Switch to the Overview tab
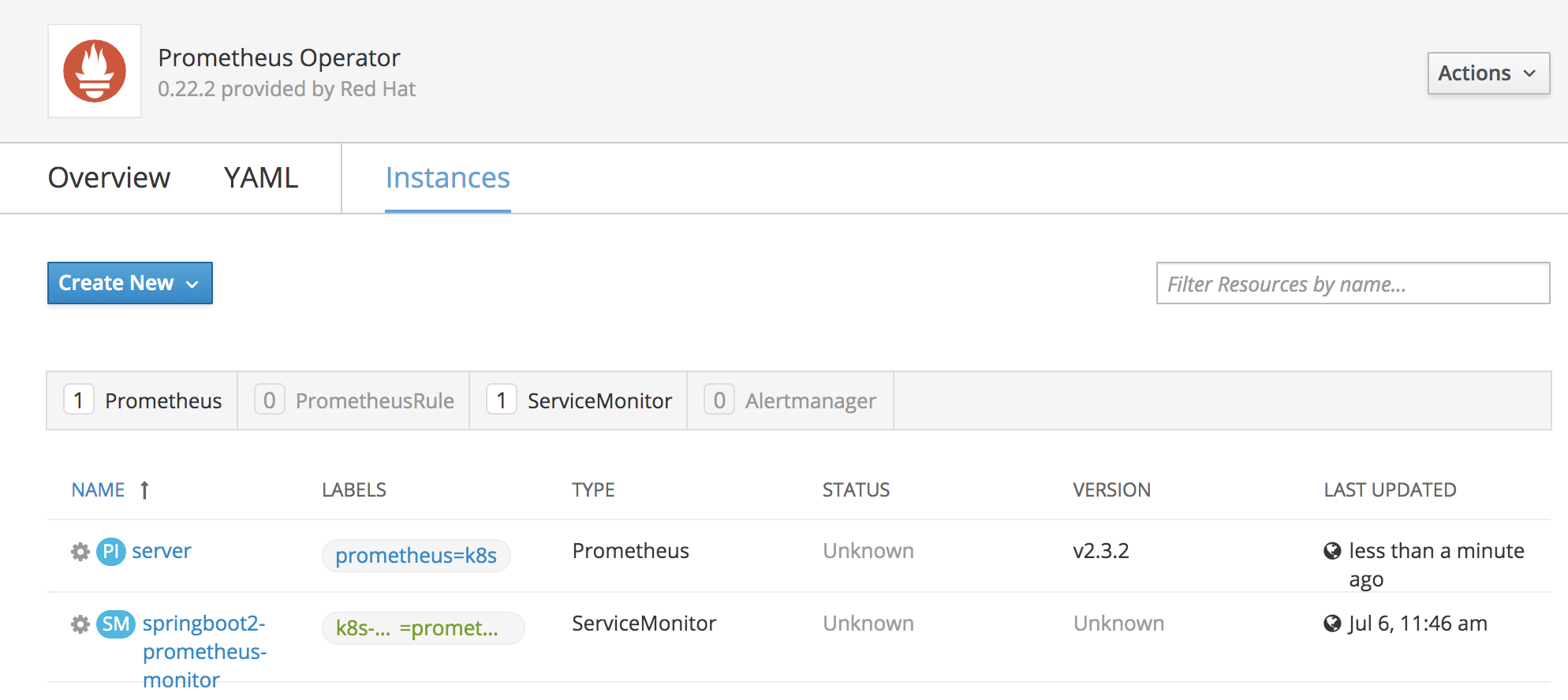The height and width of the screenshot is (700, 1568). point(109,177)
